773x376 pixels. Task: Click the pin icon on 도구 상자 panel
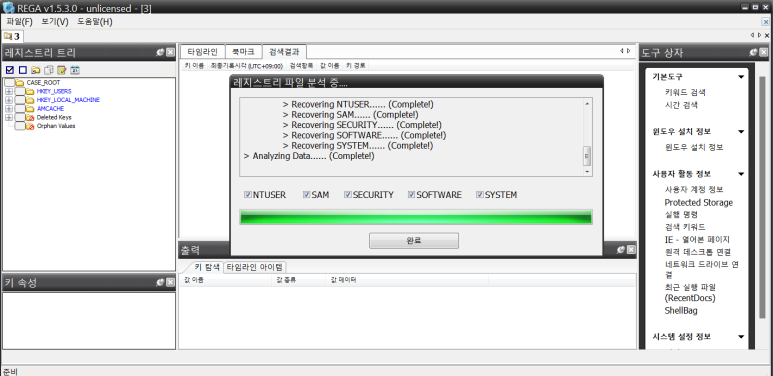(x=753, y=52)
